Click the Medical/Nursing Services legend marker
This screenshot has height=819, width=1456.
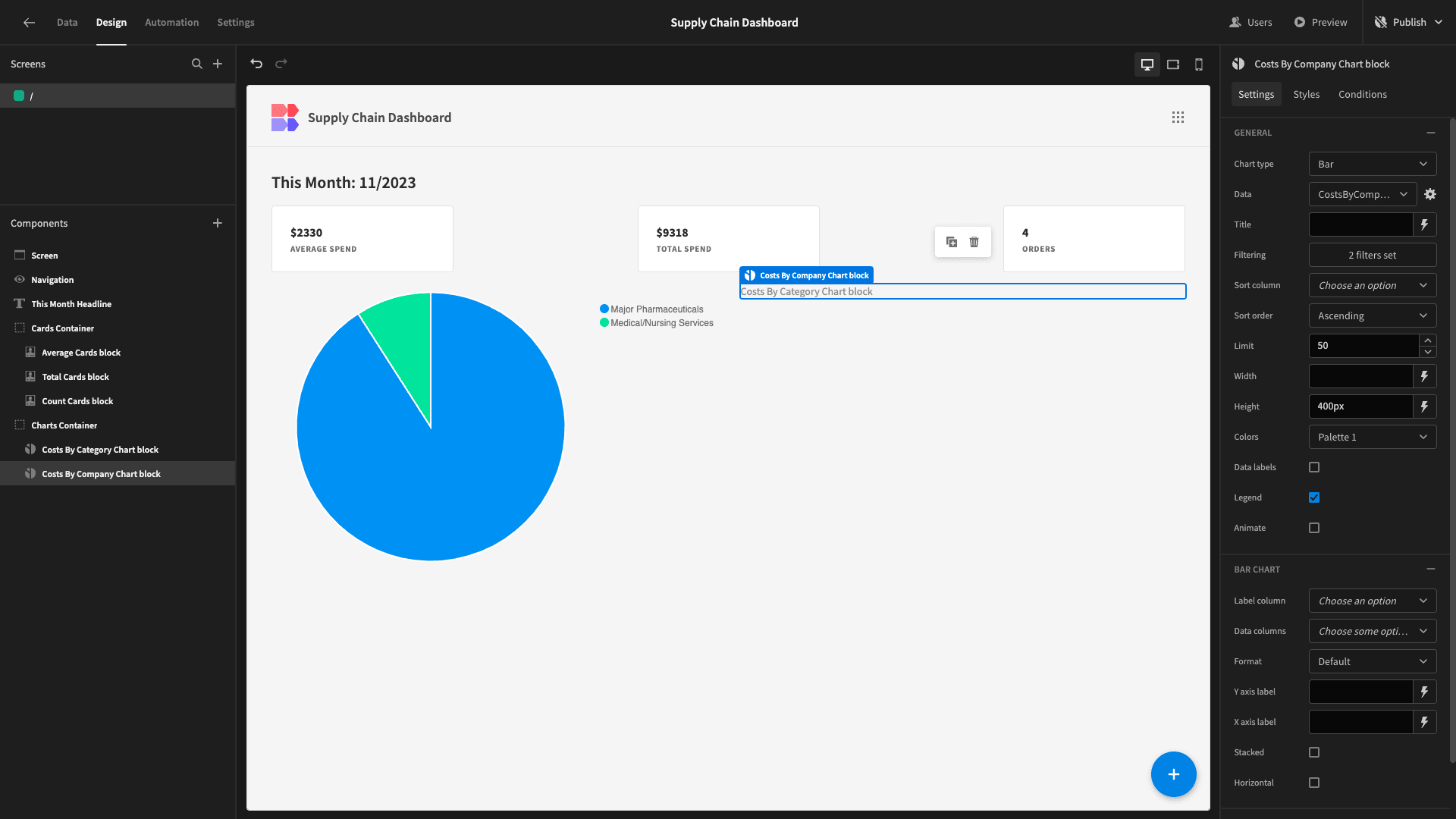pos(604,323)
